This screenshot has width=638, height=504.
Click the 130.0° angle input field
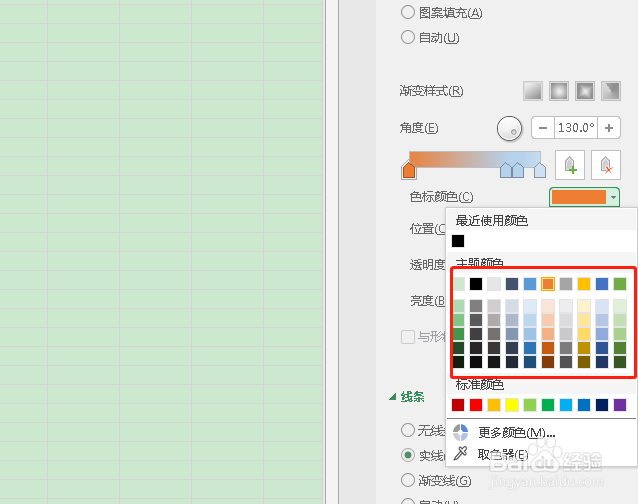576,128
